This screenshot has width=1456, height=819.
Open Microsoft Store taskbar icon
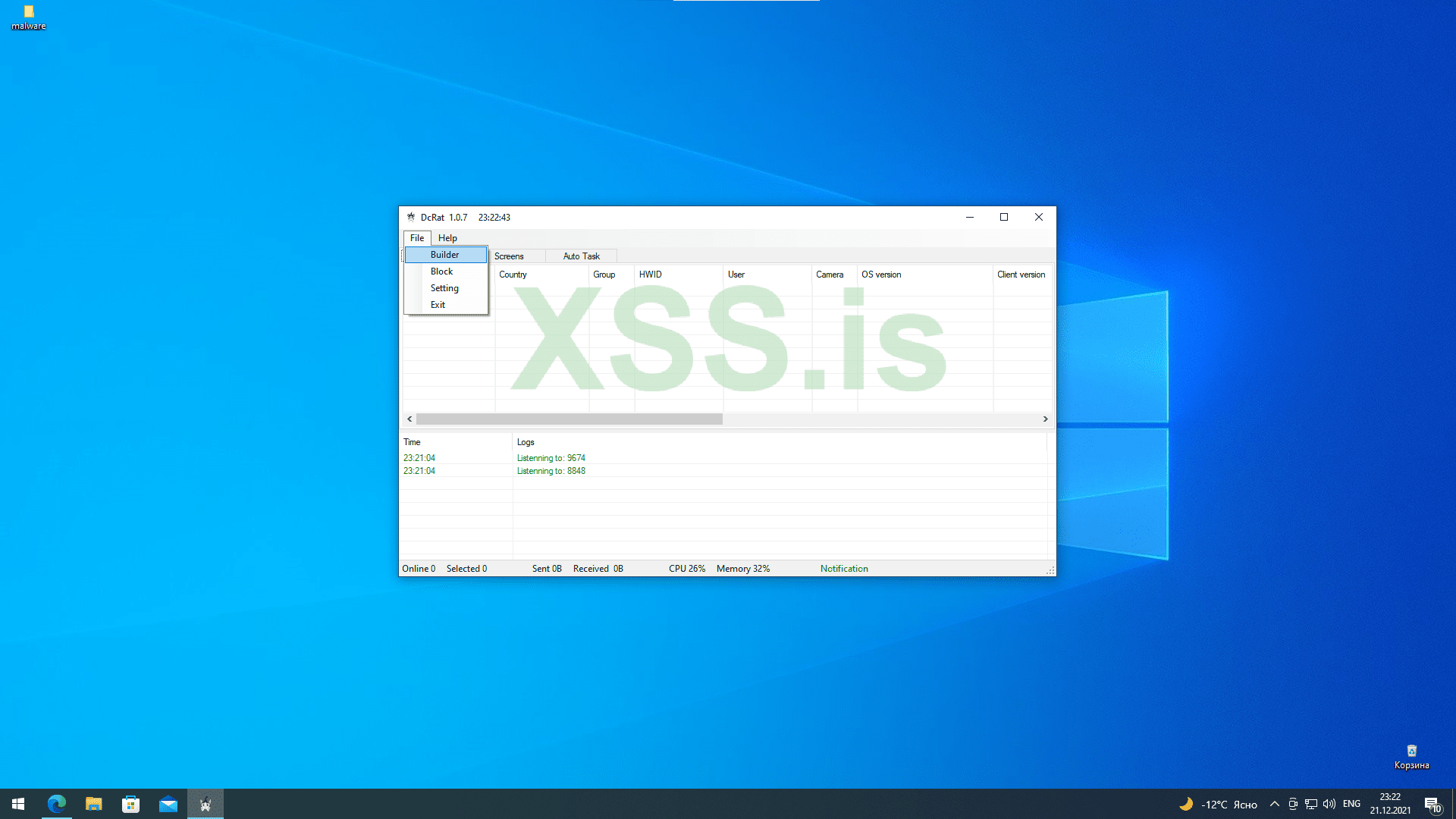(x=130, y=804)
